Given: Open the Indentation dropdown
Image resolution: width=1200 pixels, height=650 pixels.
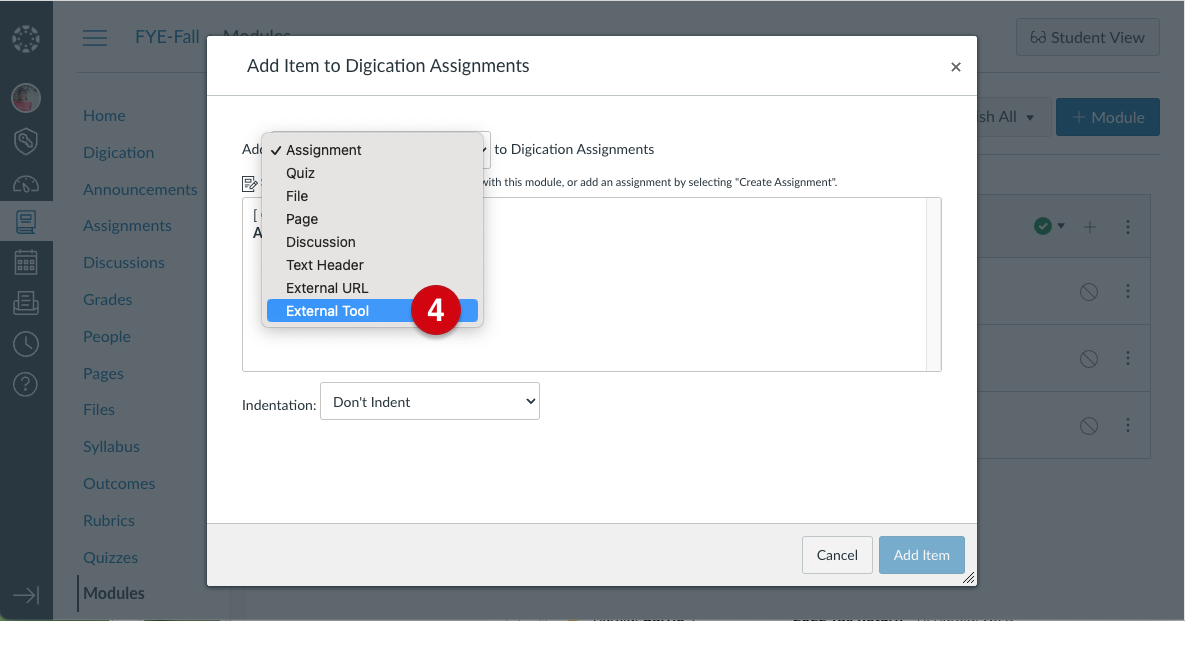Looking at the screenshot, I should pos(430,401).
